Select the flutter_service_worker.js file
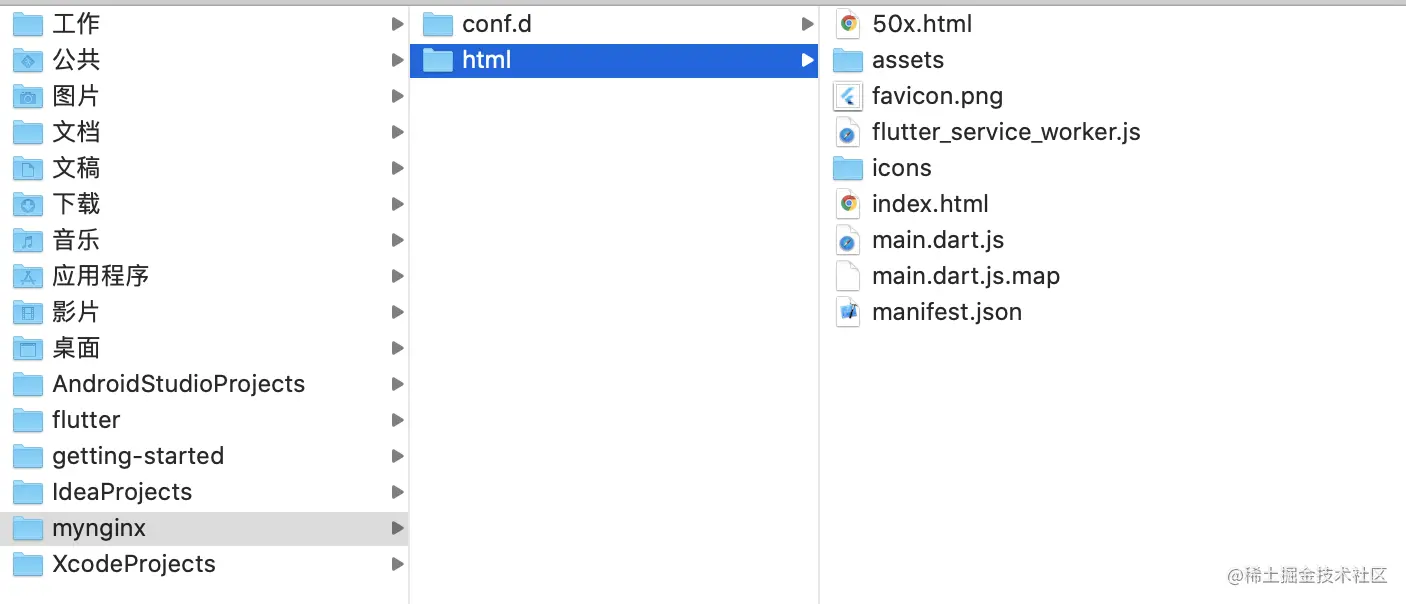Viewport: 1406px width, 604px height. coord(1006,131)
